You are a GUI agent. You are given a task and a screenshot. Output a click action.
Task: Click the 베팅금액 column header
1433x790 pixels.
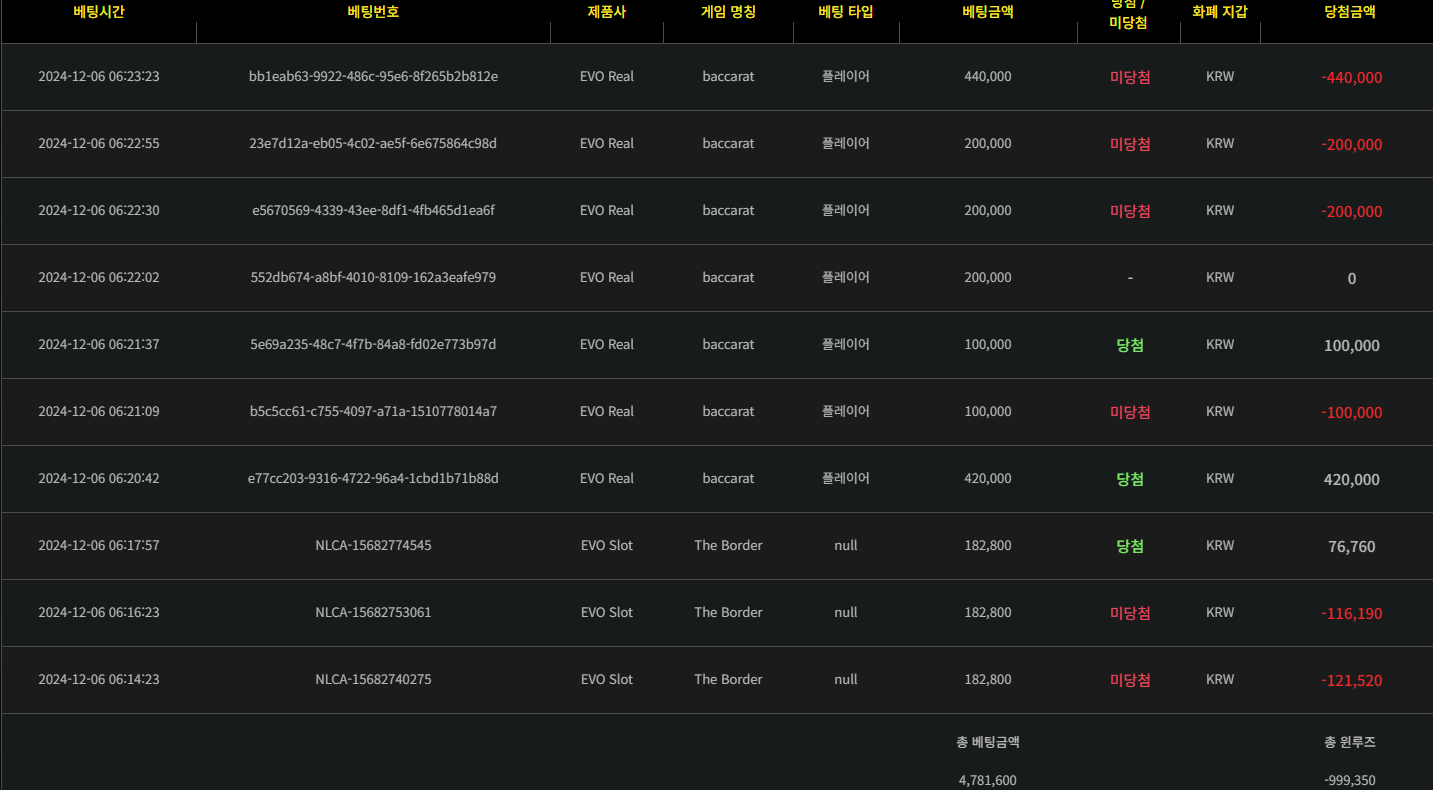(x=987, y=12)
